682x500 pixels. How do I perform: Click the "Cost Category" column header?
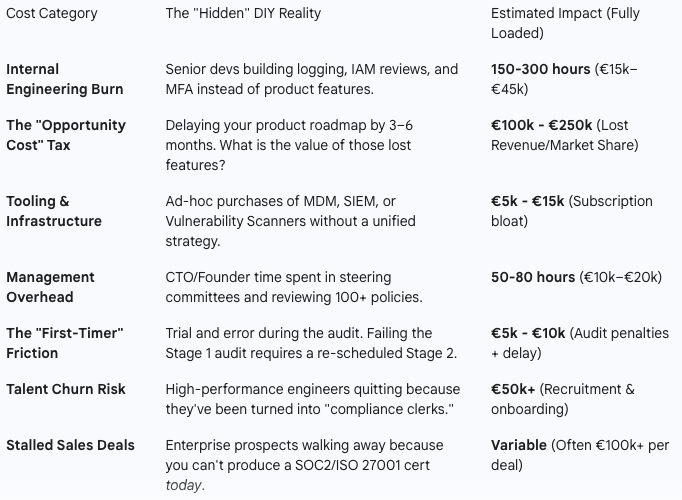tap(52, 13)
